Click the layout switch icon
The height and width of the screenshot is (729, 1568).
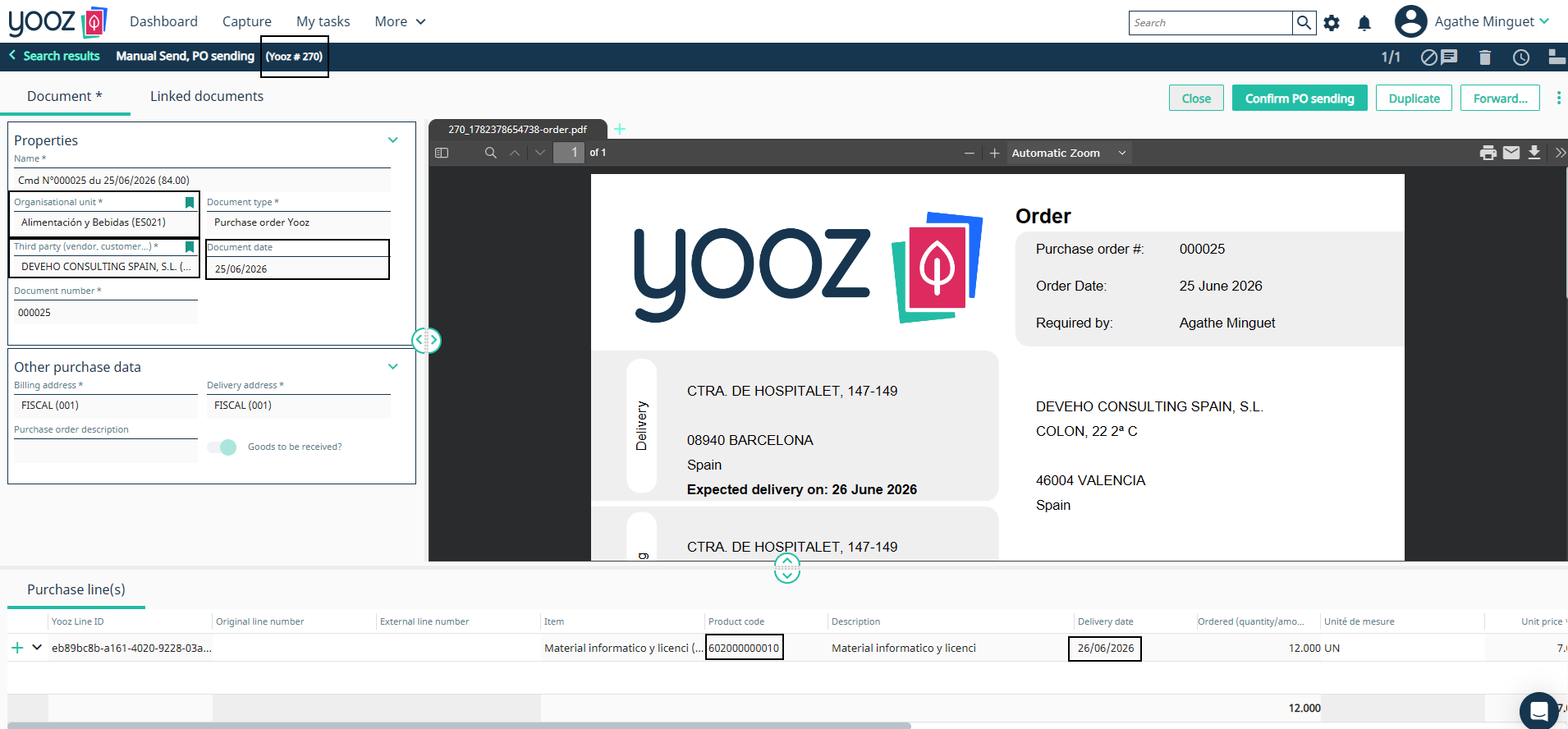1557,57
